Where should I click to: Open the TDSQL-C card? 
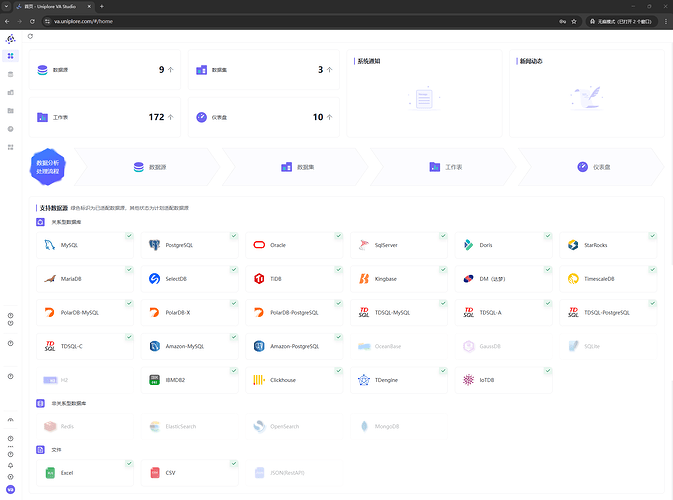click(85, 346)
